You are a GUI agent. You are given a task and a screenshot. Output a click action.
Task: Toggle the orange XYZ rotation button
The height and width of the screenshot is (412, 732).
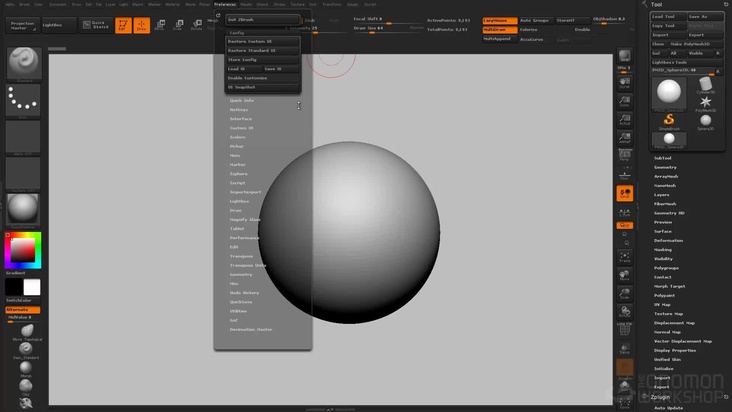[x=625, y=225]
